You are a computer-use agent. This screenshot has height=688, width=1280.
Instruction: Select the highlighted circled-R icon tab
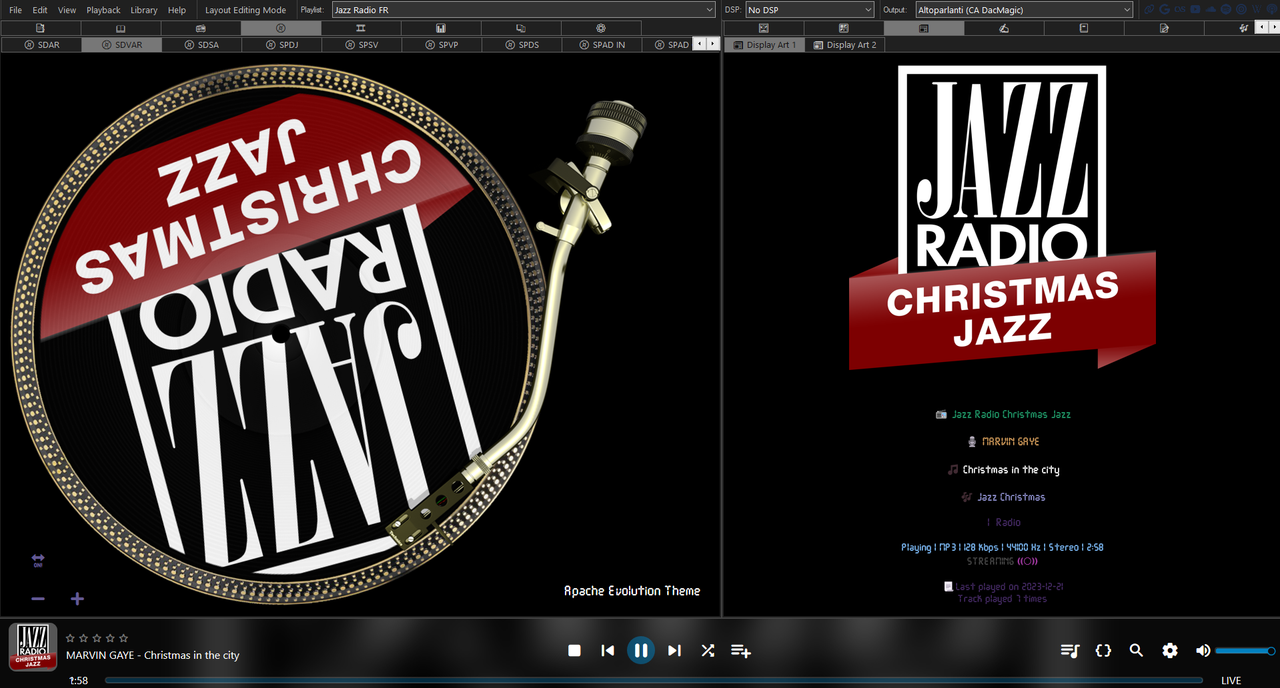(280, 28)
